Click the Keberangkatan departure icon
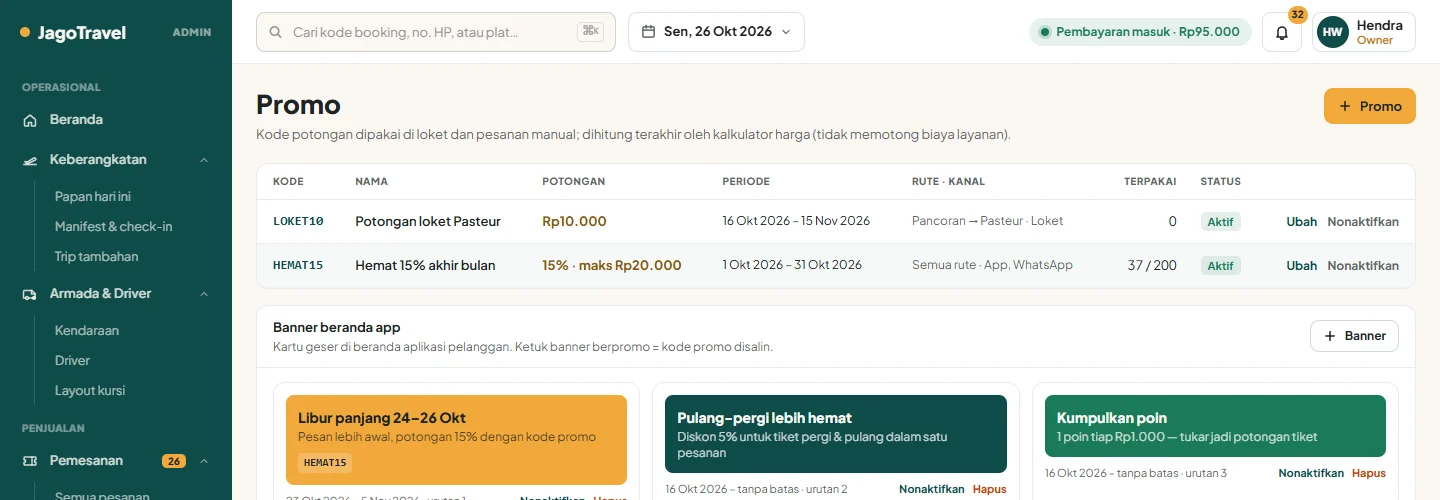1440x500 pixels. pos(30,160)
